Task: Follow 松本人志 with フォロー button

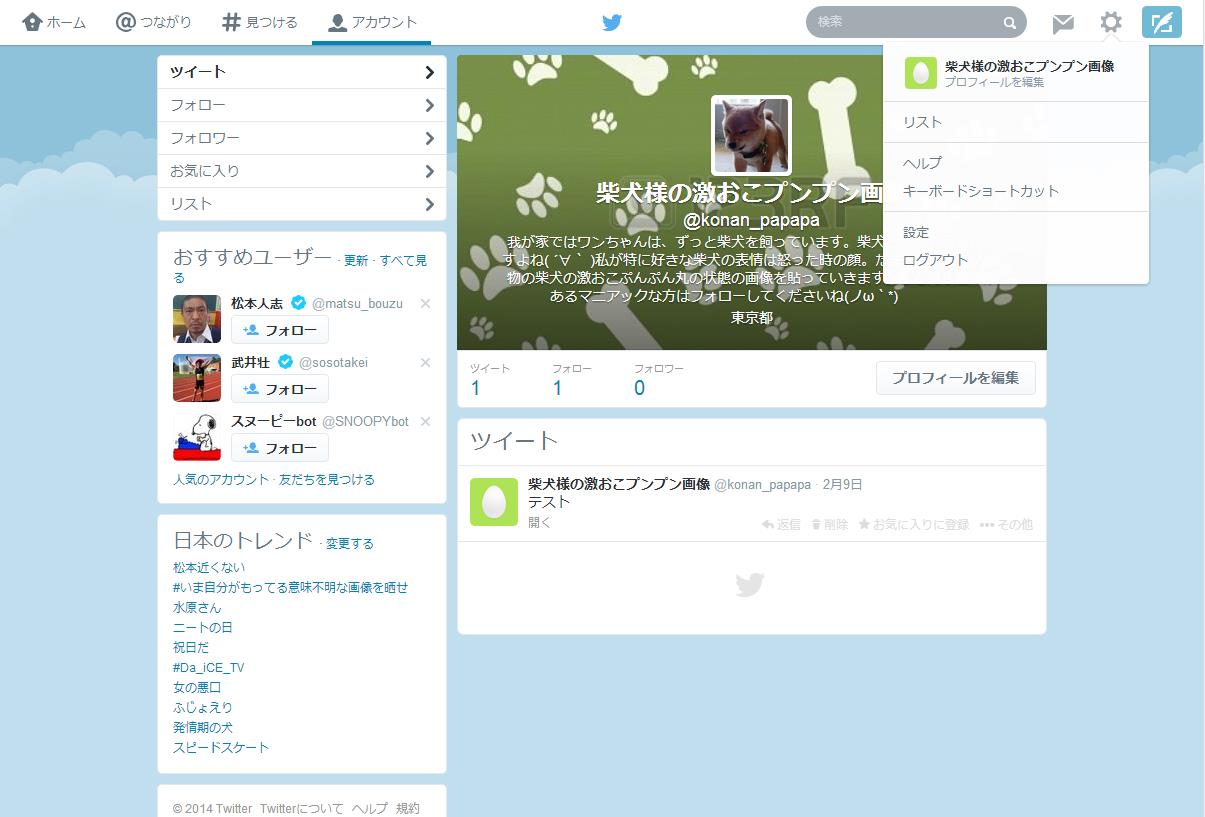Action: pos(280,330)
